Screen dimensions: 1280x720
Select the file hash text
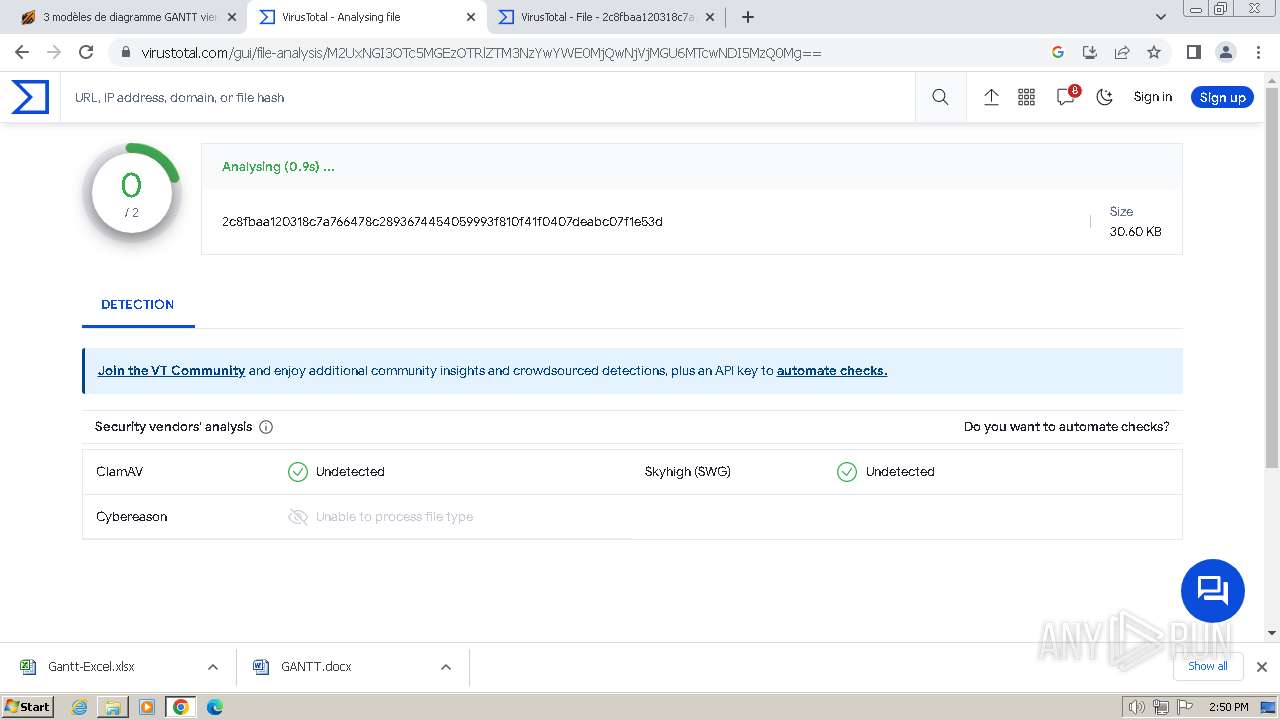pyautogui.click(x=442, y=221)
